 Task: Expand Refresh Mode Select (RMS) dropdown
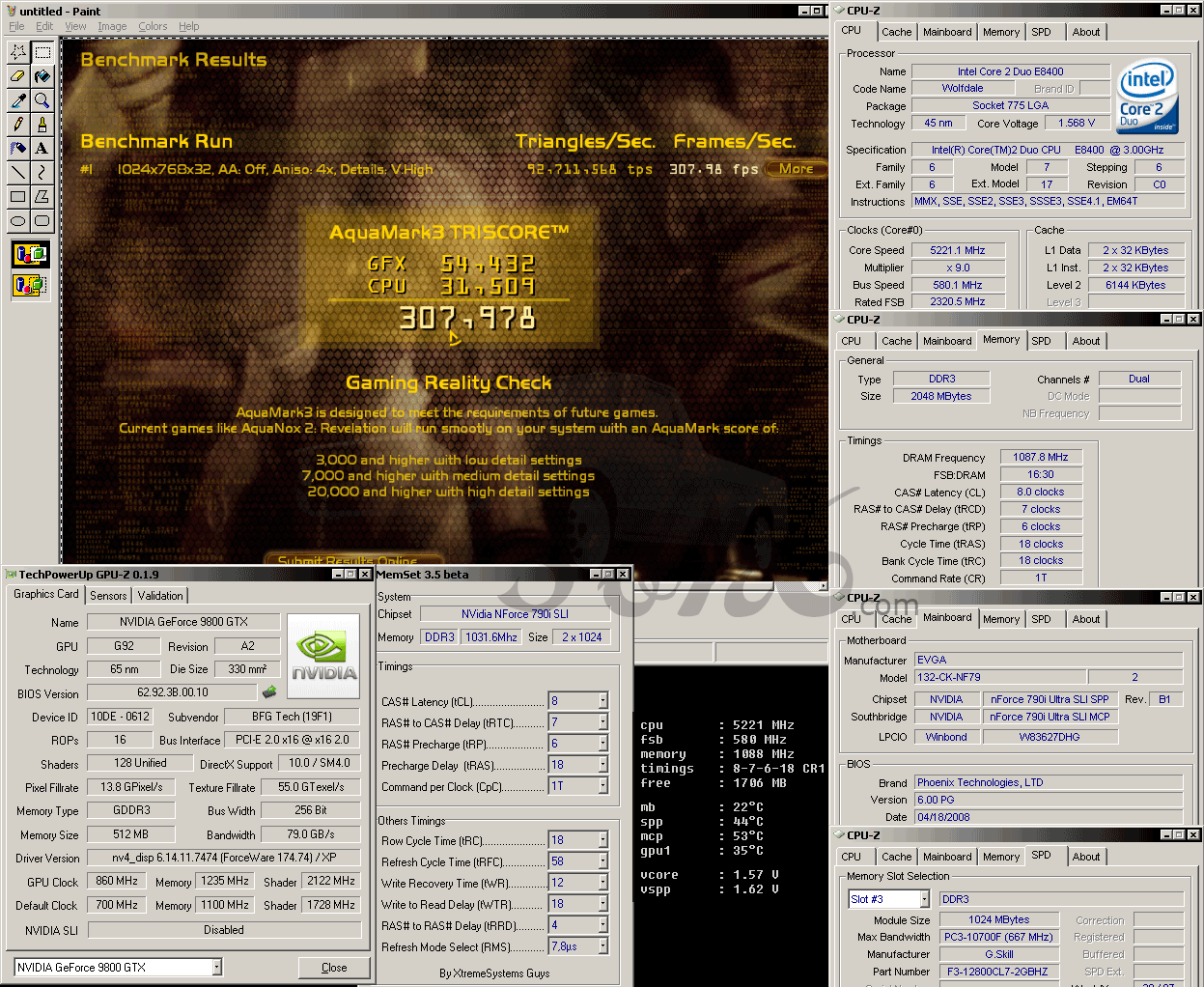coord(603,946)
